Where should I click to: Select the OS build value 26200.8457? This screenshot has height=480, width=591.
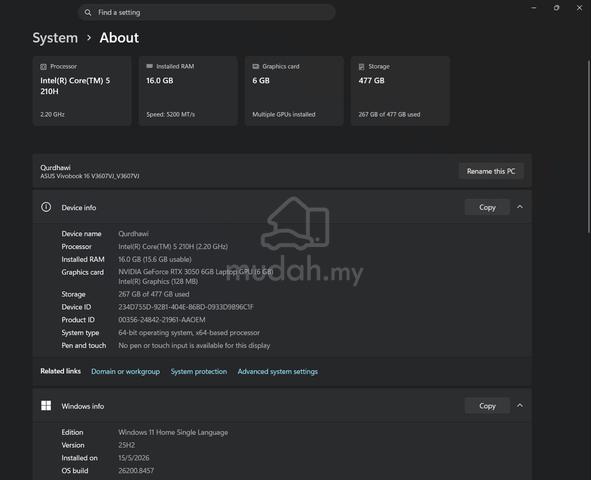pyautogui.click(x=136, y=471)
